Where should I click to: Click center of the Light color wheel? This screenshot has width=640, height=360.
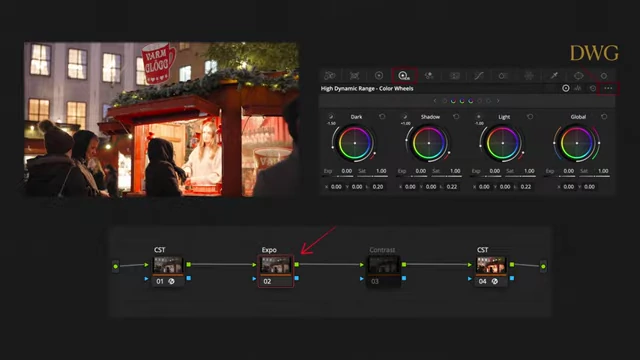click(x=502, y=143)
